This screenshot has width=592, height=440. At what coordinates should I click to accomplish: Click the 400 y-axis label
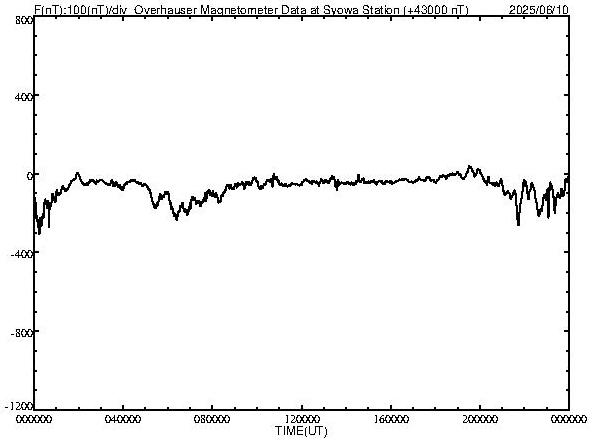point(24,97)
